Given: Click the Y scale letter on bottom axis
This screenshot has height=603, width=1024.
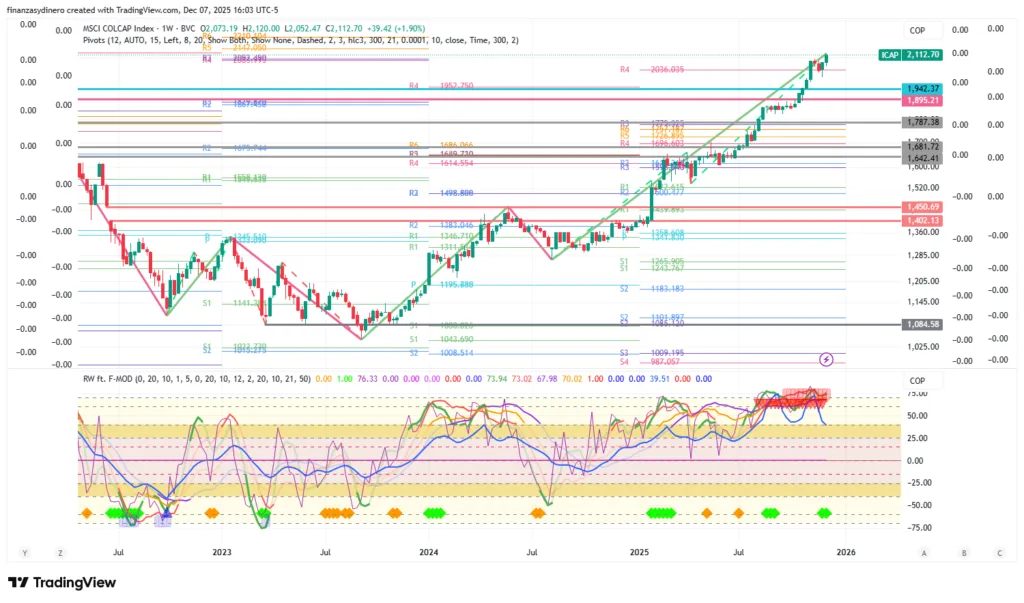Looking at the screenshot, I should pos(22,552).
